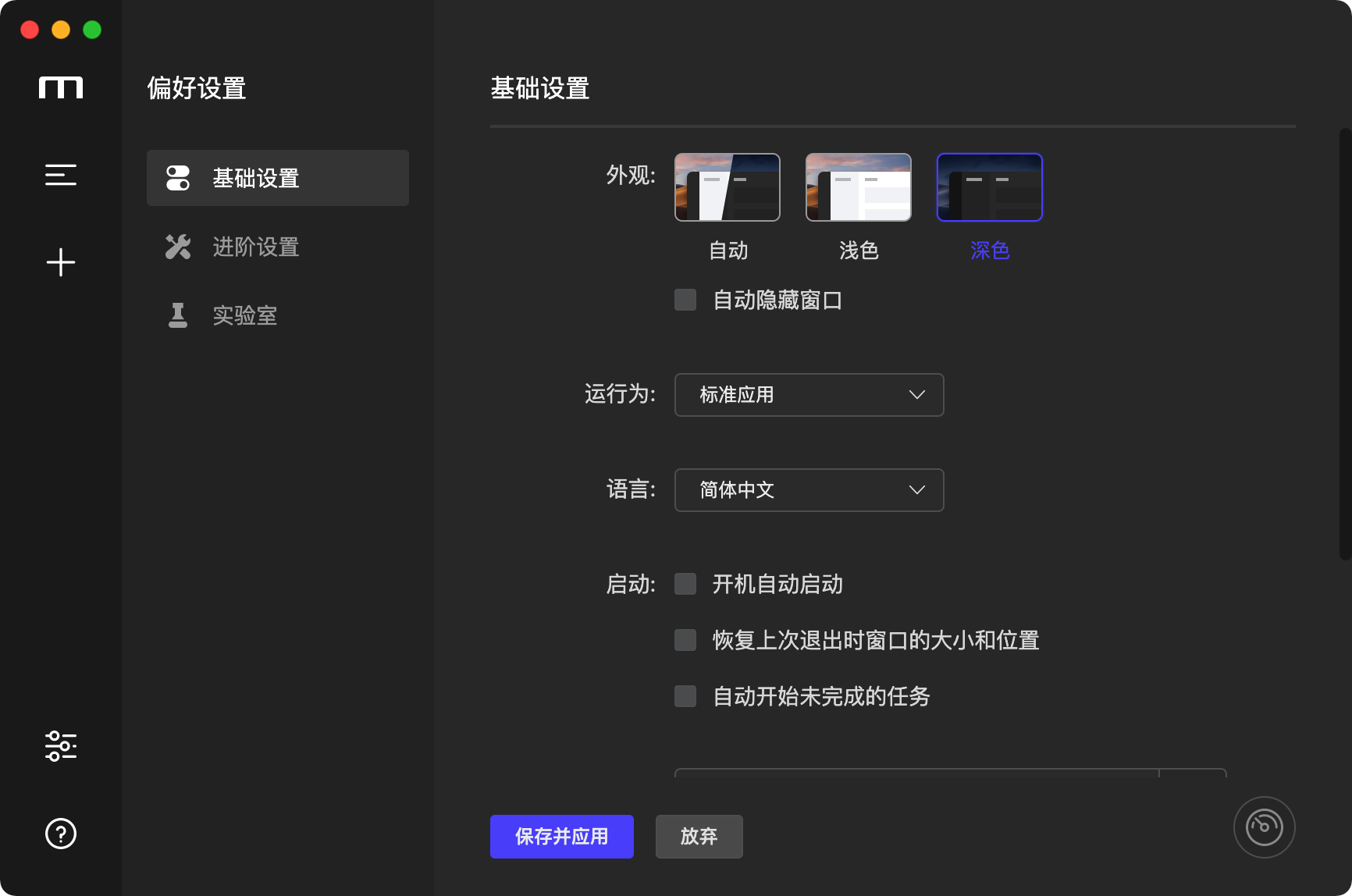Screen dimensions: 1352x896
Task: Enable 自动开始未完成的任务 checkbox
Action: [x=685, y=696]
